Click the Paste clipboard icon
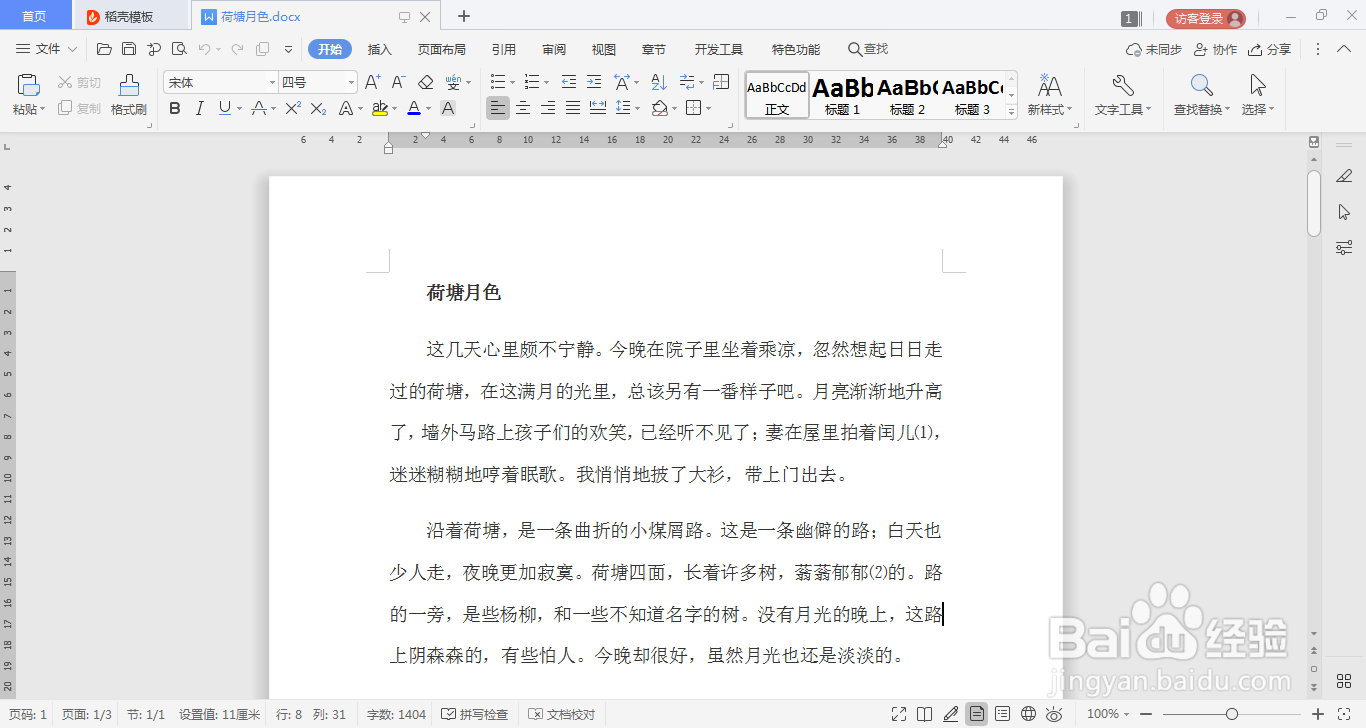This screenshot has width=1366, height=728. [29, 85]
